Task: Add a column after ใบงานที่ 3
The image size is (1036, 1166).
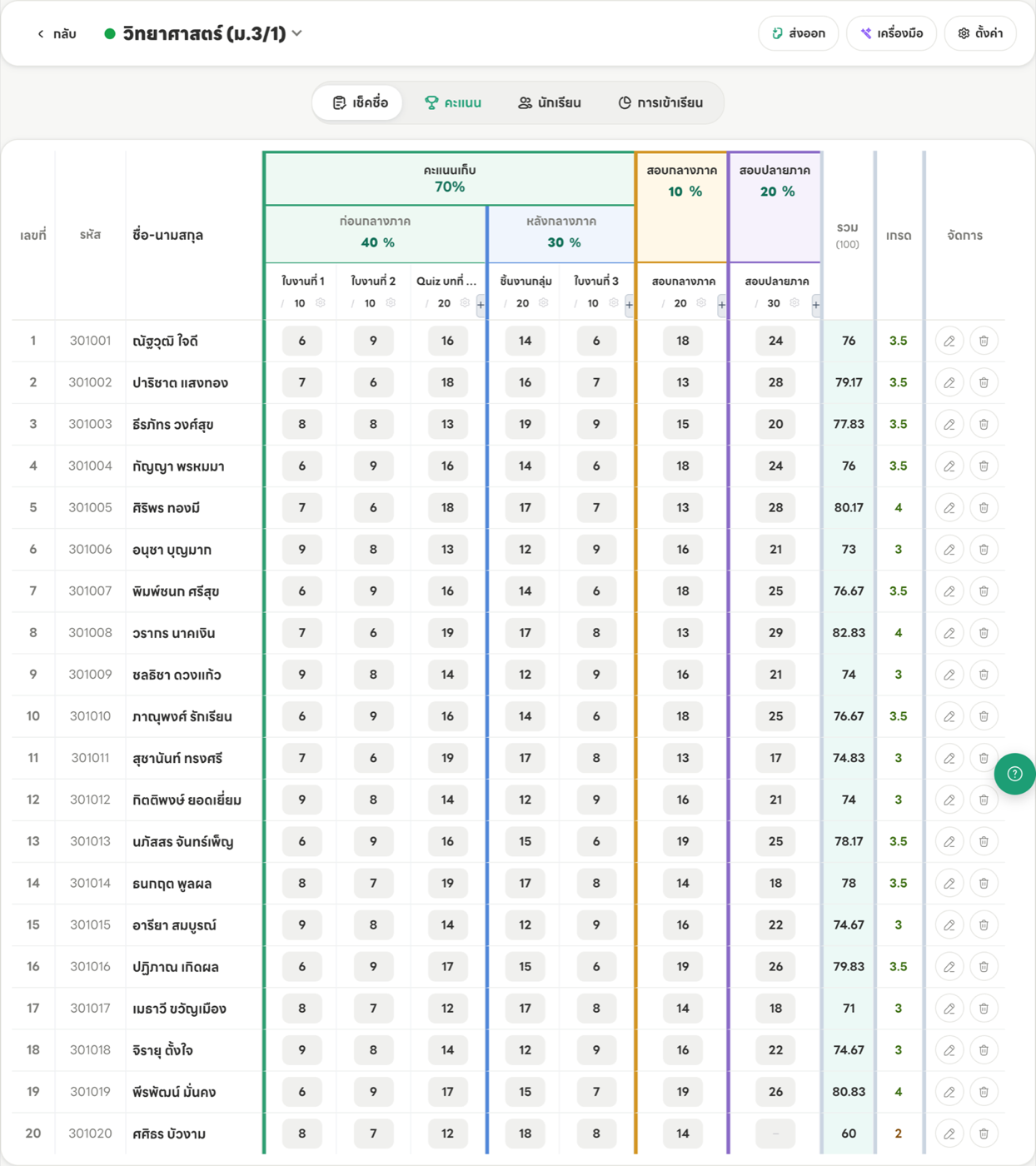Action: (629, 305)
